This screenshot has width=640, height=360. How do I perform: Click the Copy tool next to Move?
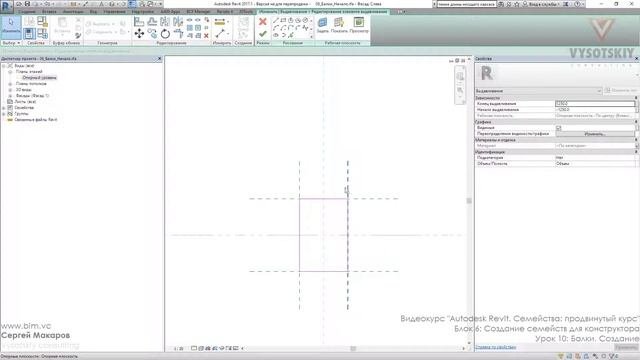coord(152,33)
